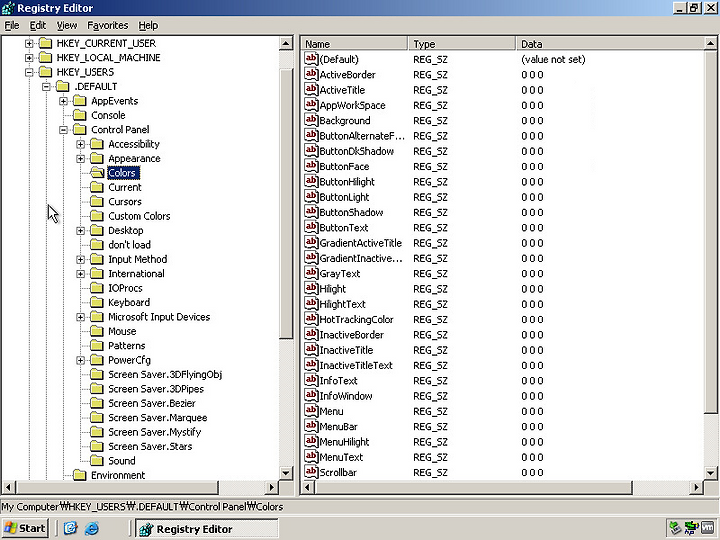Select the don't load key

pos(129,245)
